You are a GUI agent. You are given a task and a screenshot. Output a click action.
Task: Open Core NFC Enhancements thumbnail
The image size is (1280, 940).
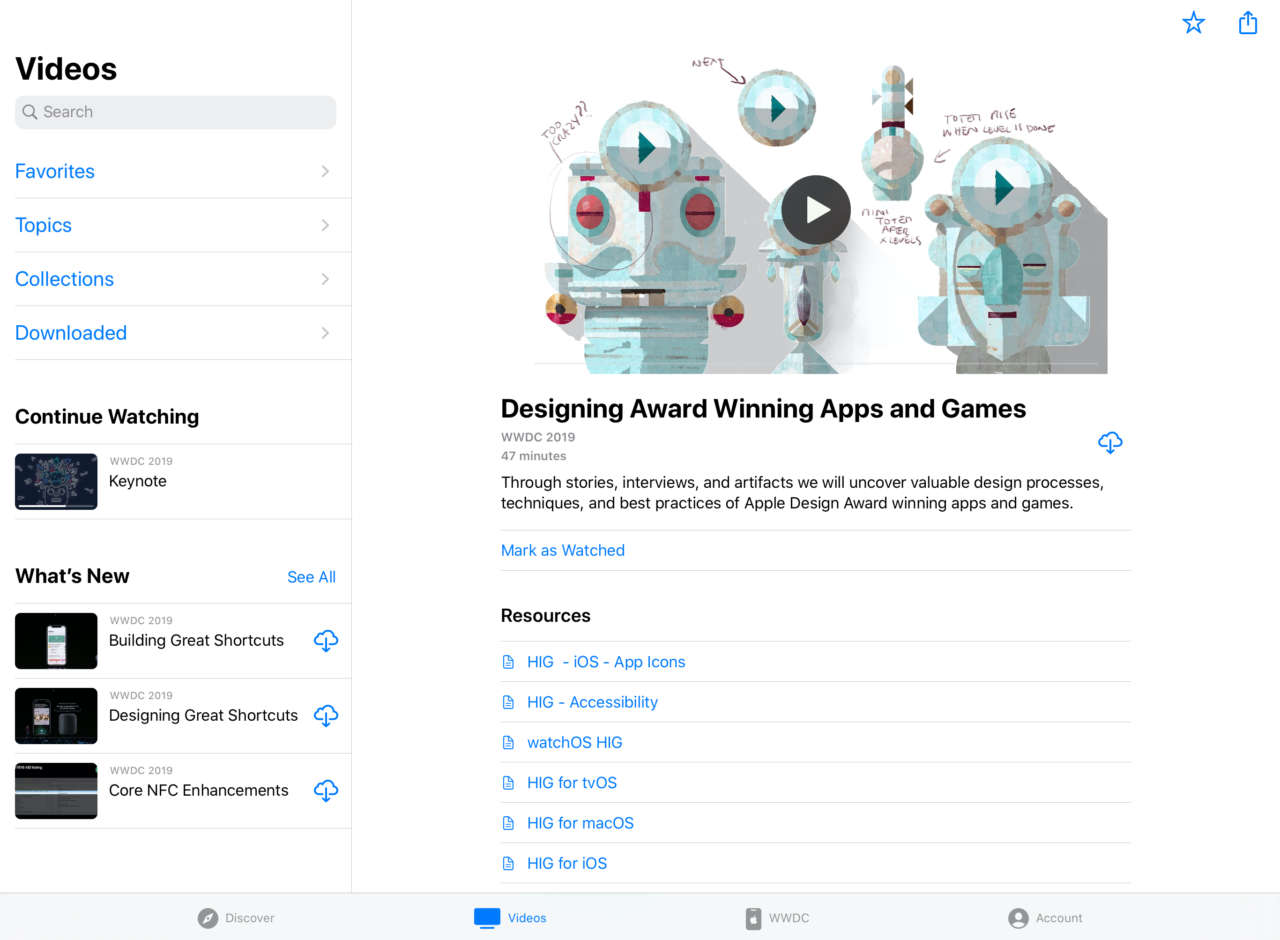[x=56, y=791]
